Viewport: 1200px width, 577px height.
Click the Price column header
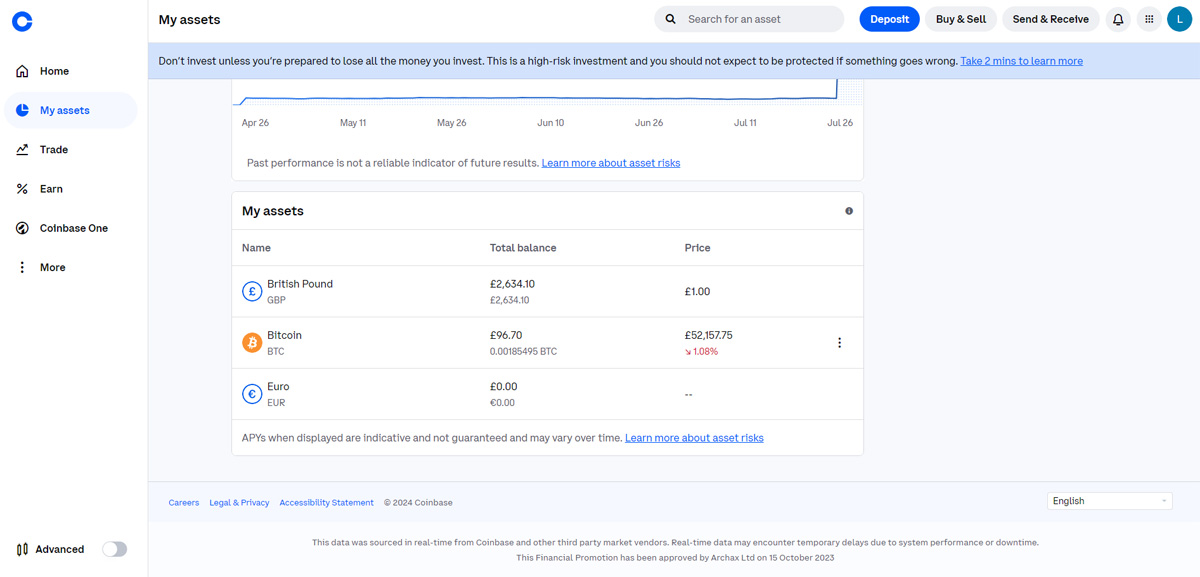[698, 248]
